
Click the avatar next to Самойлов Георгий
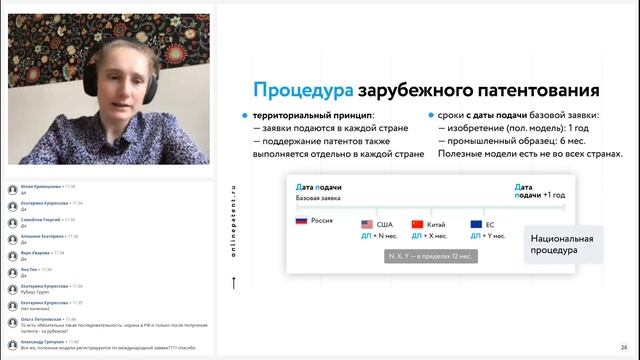point(13,223)
